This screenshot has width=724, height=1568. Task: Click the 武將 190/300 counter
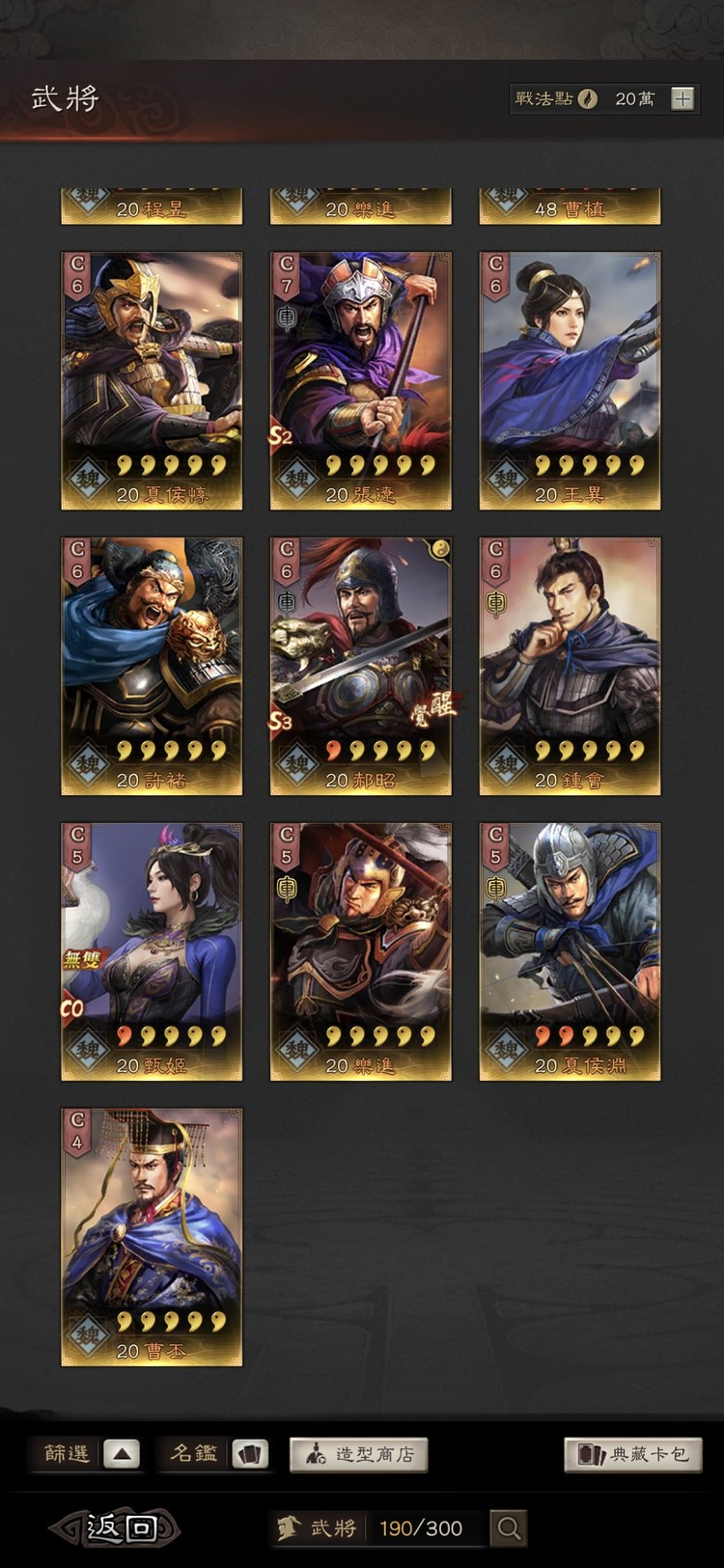point(377,1527)
